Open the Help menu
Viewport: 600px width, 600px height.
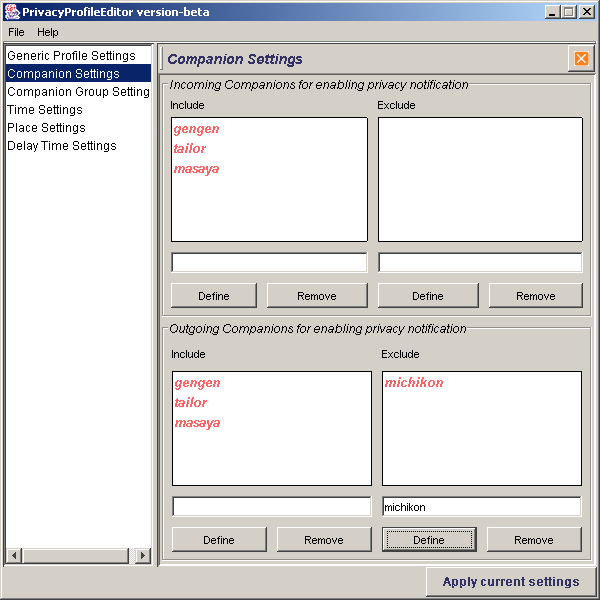click(x=48, y=32)
